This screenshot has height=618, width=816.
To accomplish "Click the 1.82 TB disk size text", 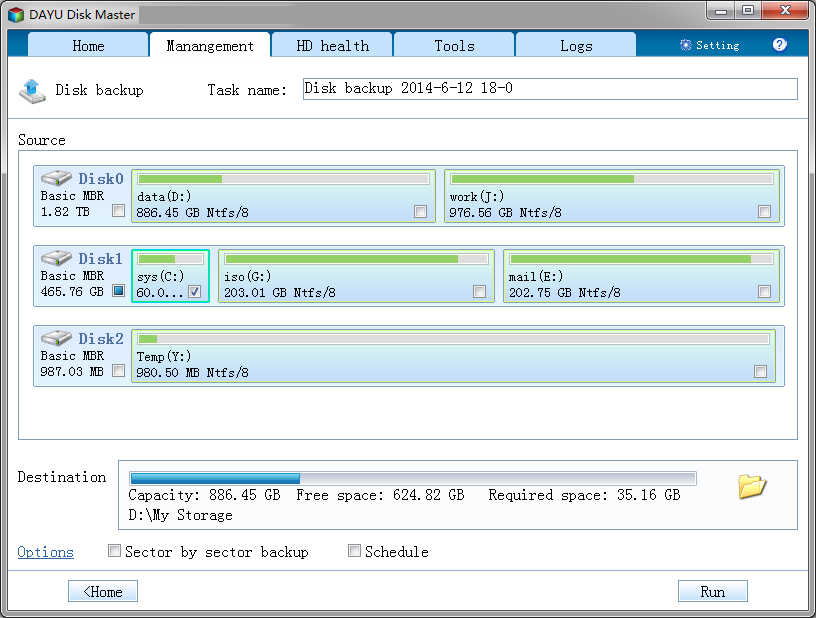I will coord(65,211).
